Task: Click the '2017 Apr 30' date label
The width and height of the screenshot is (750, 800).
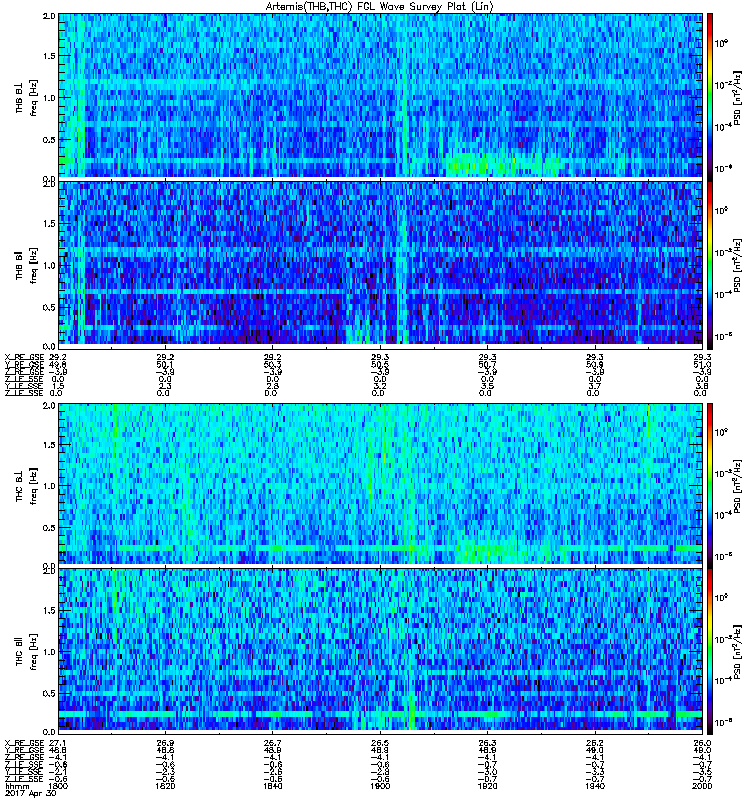Action: point(31,793)
